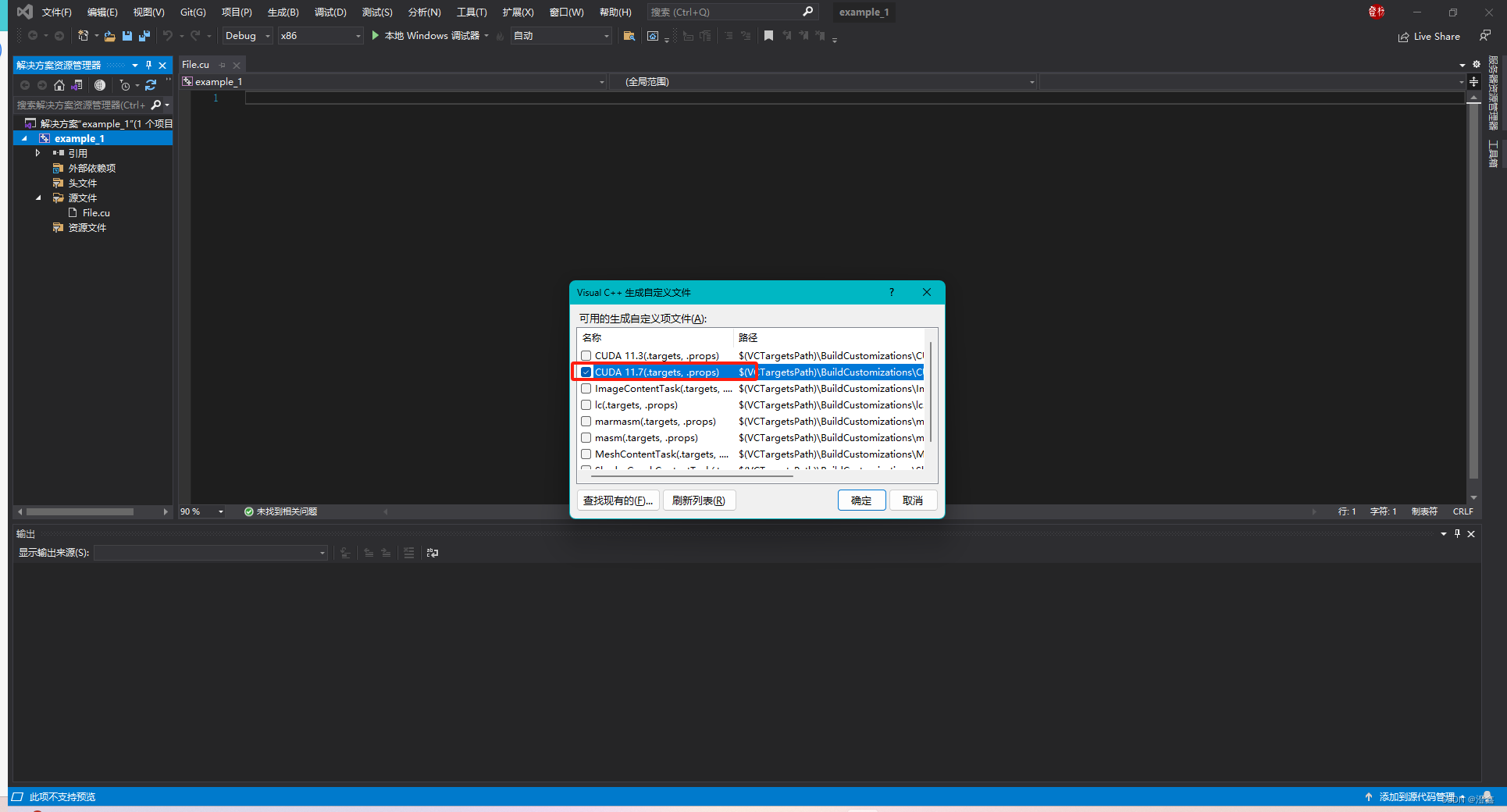
Task: Open the 工具(T) menu
Action: [x=471, y=12]
